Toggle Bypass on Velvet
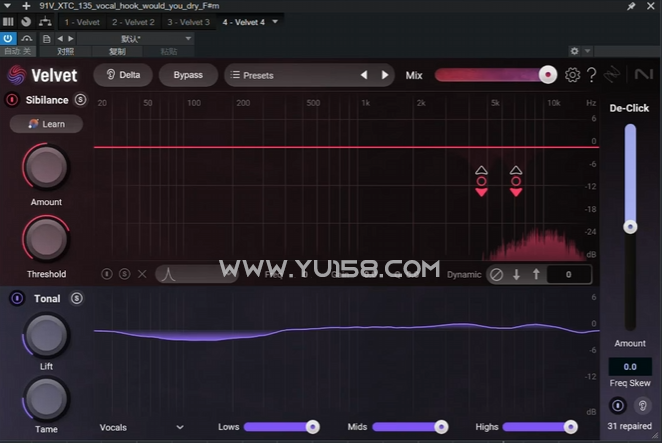Screen dimensions: 662x443 188,75
